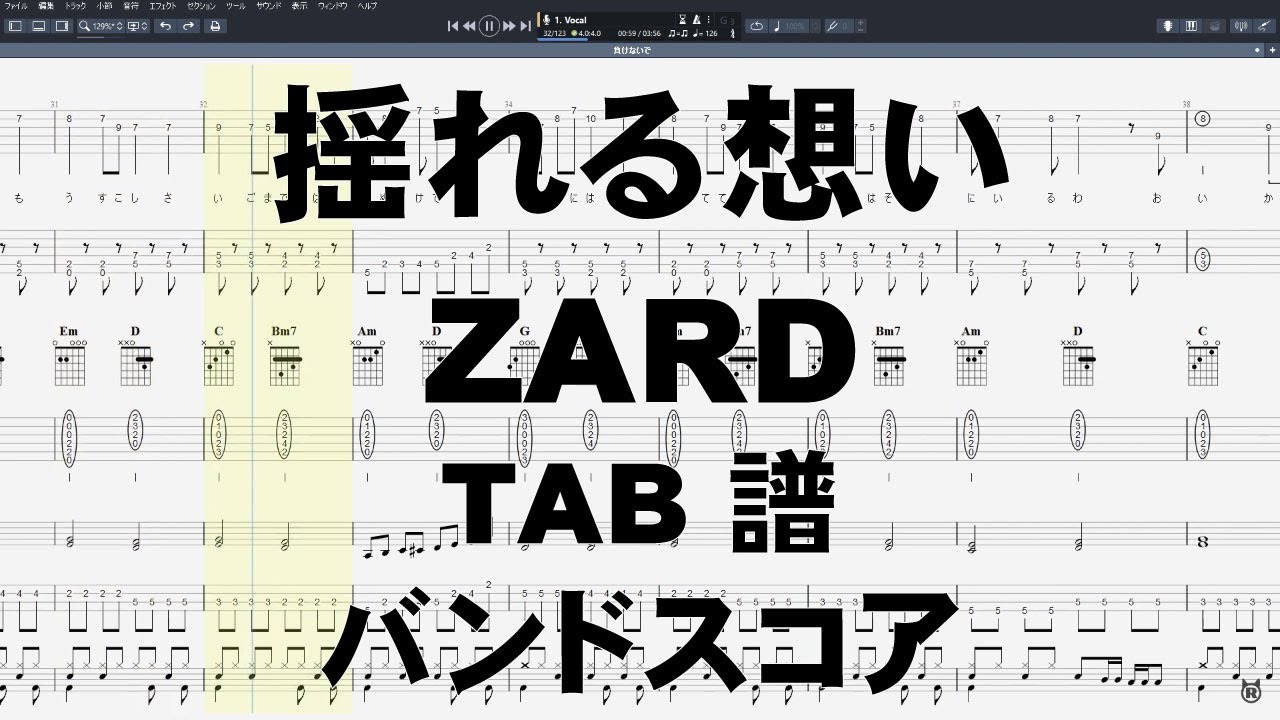Click the tempo 126 display
Screen dimensions: 1280x720
[706, 34]
